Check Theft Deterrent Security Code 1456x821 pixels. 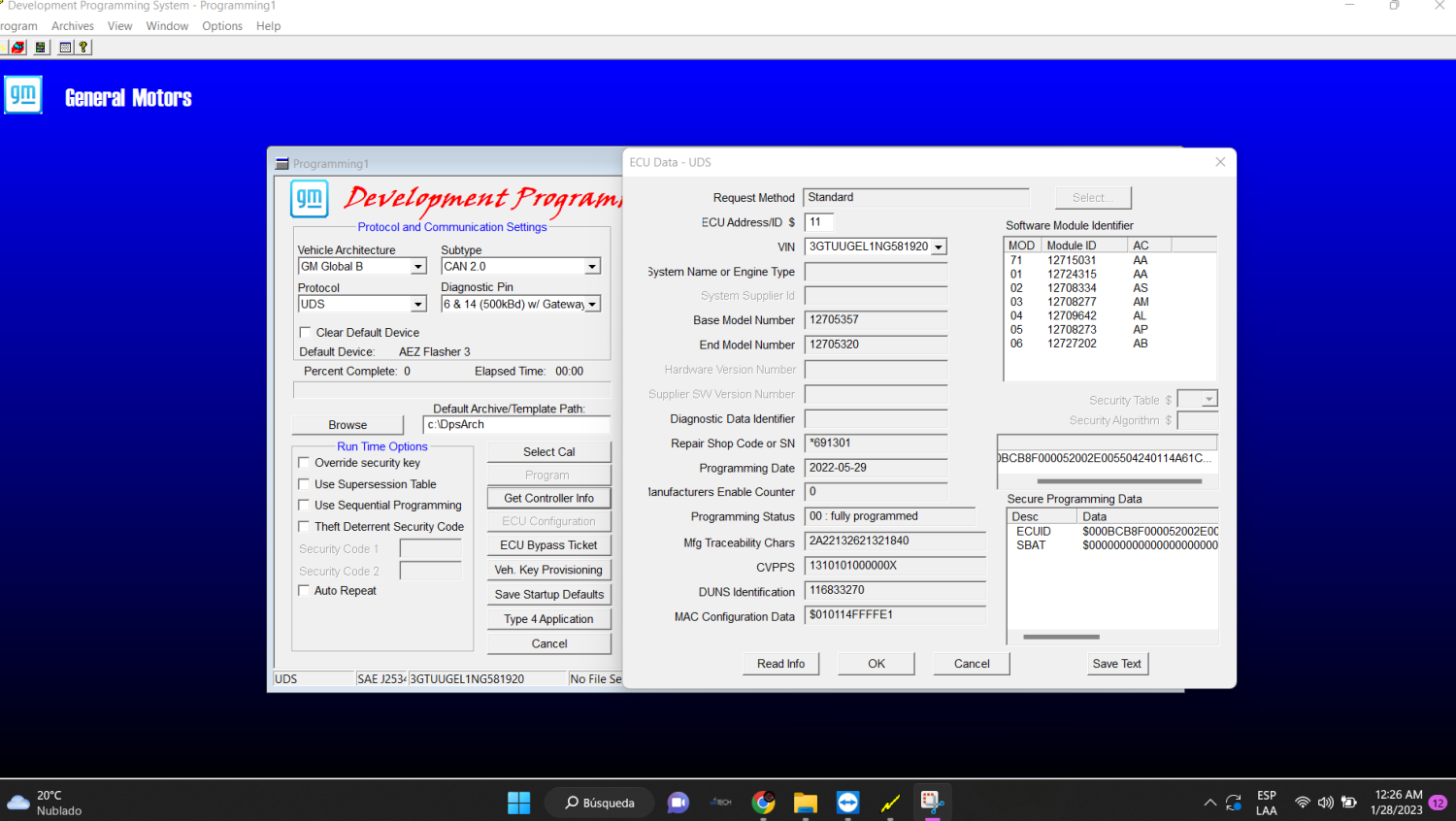pyautogui.click(x=304, y=527)
